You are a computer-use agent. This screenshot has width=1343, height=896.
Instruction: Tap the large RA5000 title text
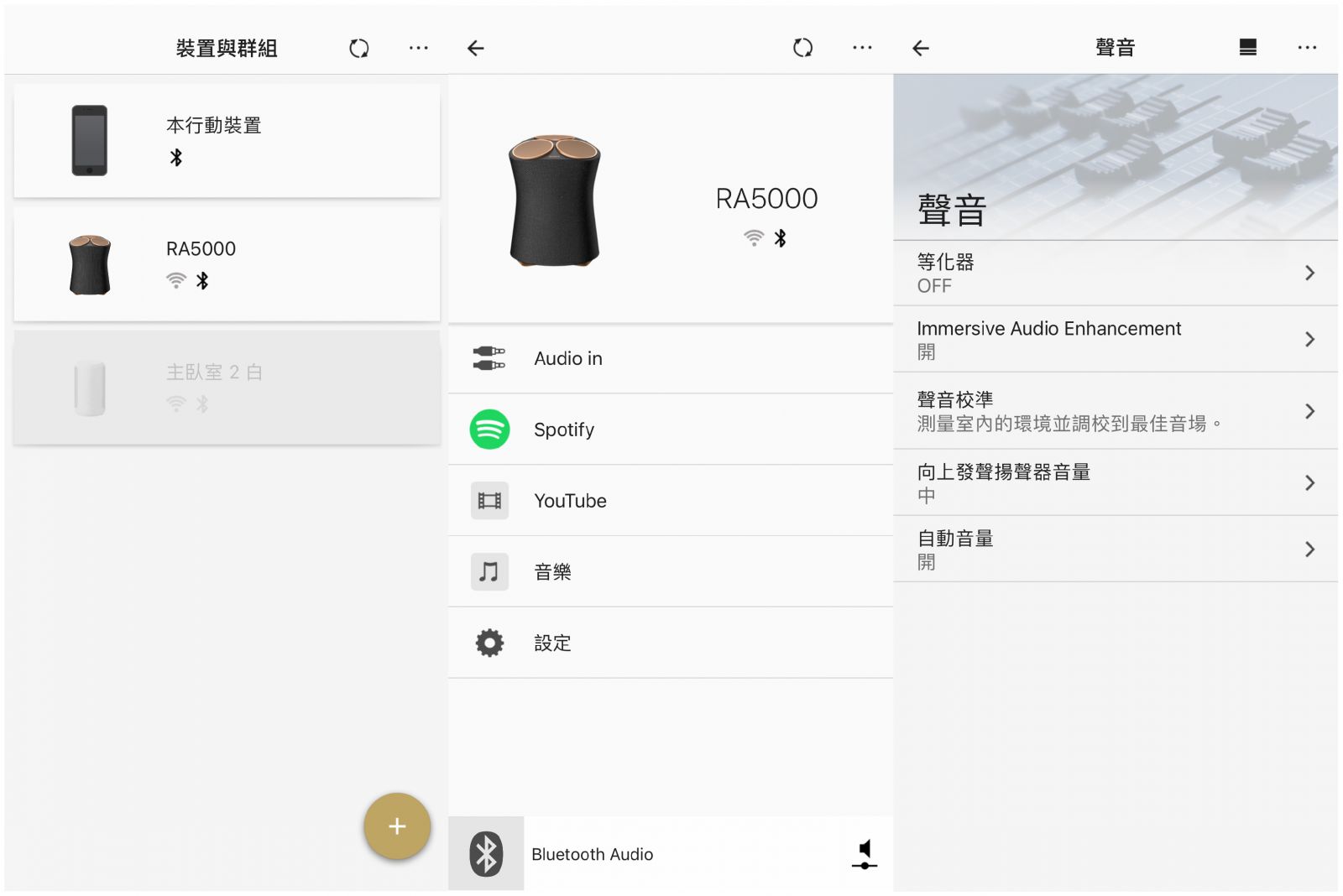[766, 199]
